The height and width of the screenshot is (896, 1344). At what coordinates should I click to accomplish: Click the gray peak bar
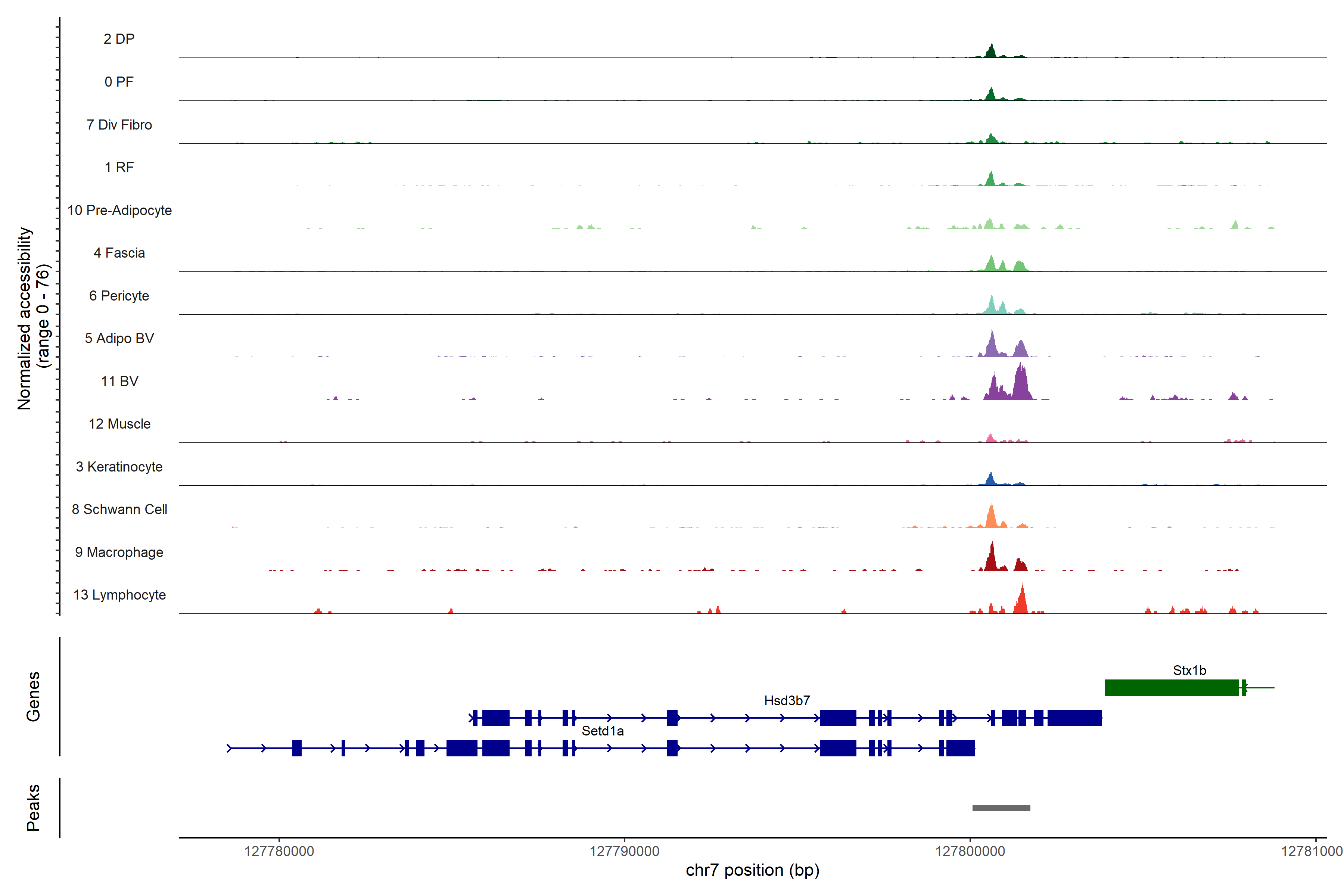(x=1001, y=808)
